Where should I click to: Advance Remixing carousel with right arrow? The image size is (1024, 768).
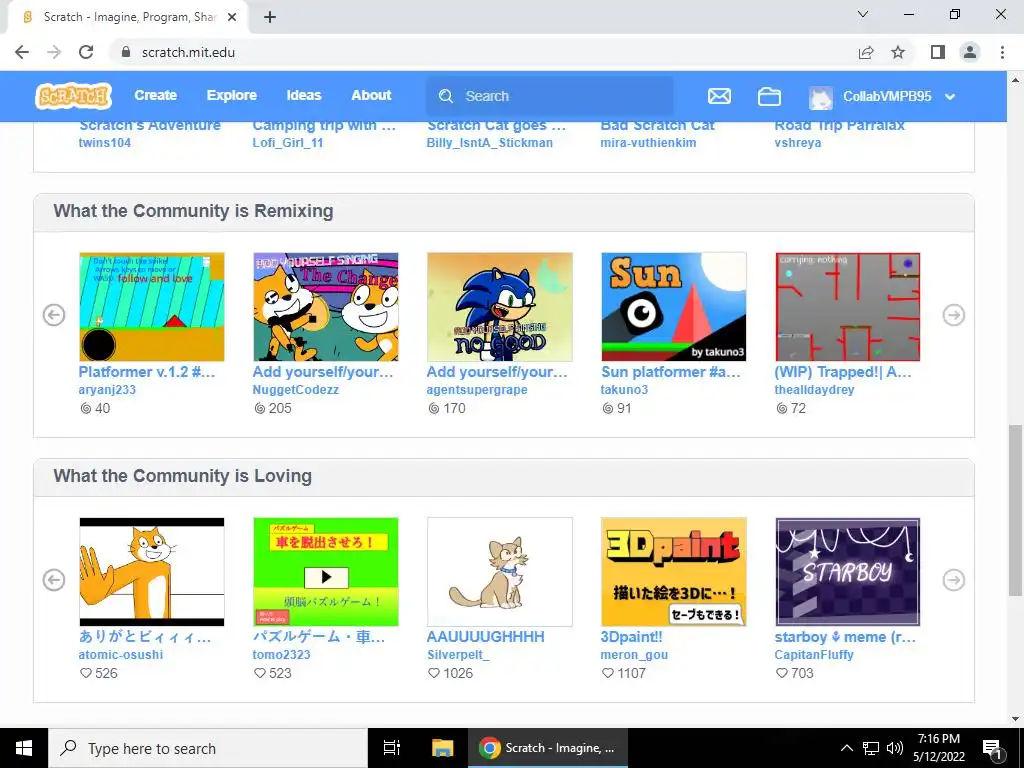tap(953, 315)
